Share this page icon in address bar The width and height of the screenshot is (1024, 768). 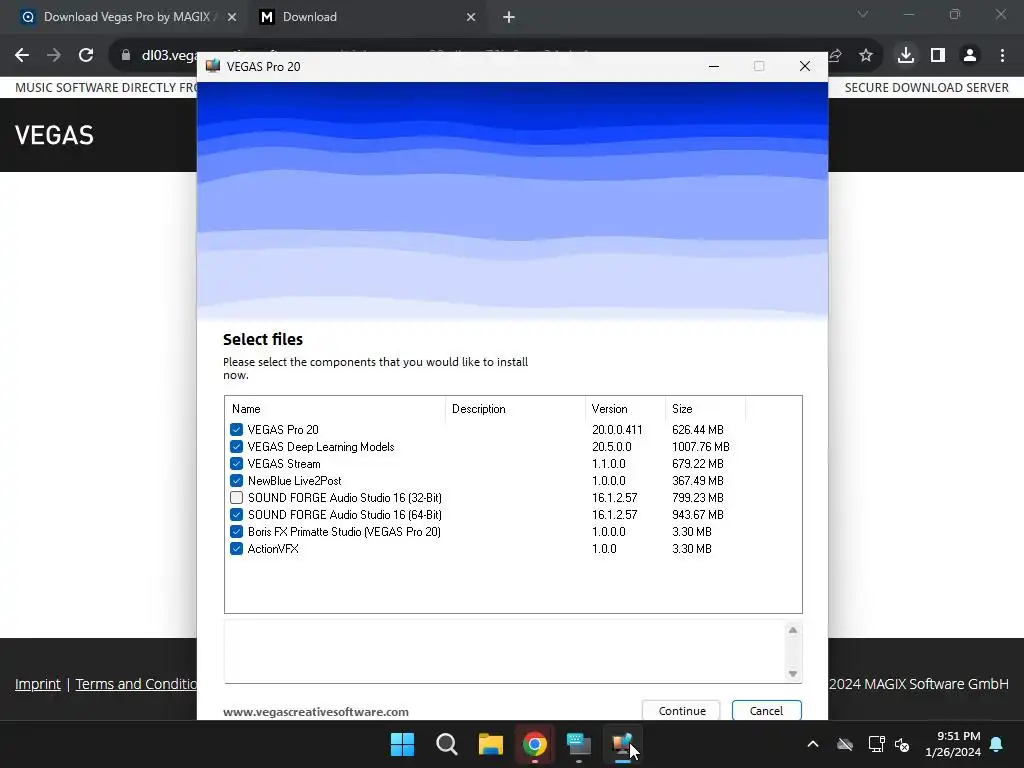(x=835, y=56)
